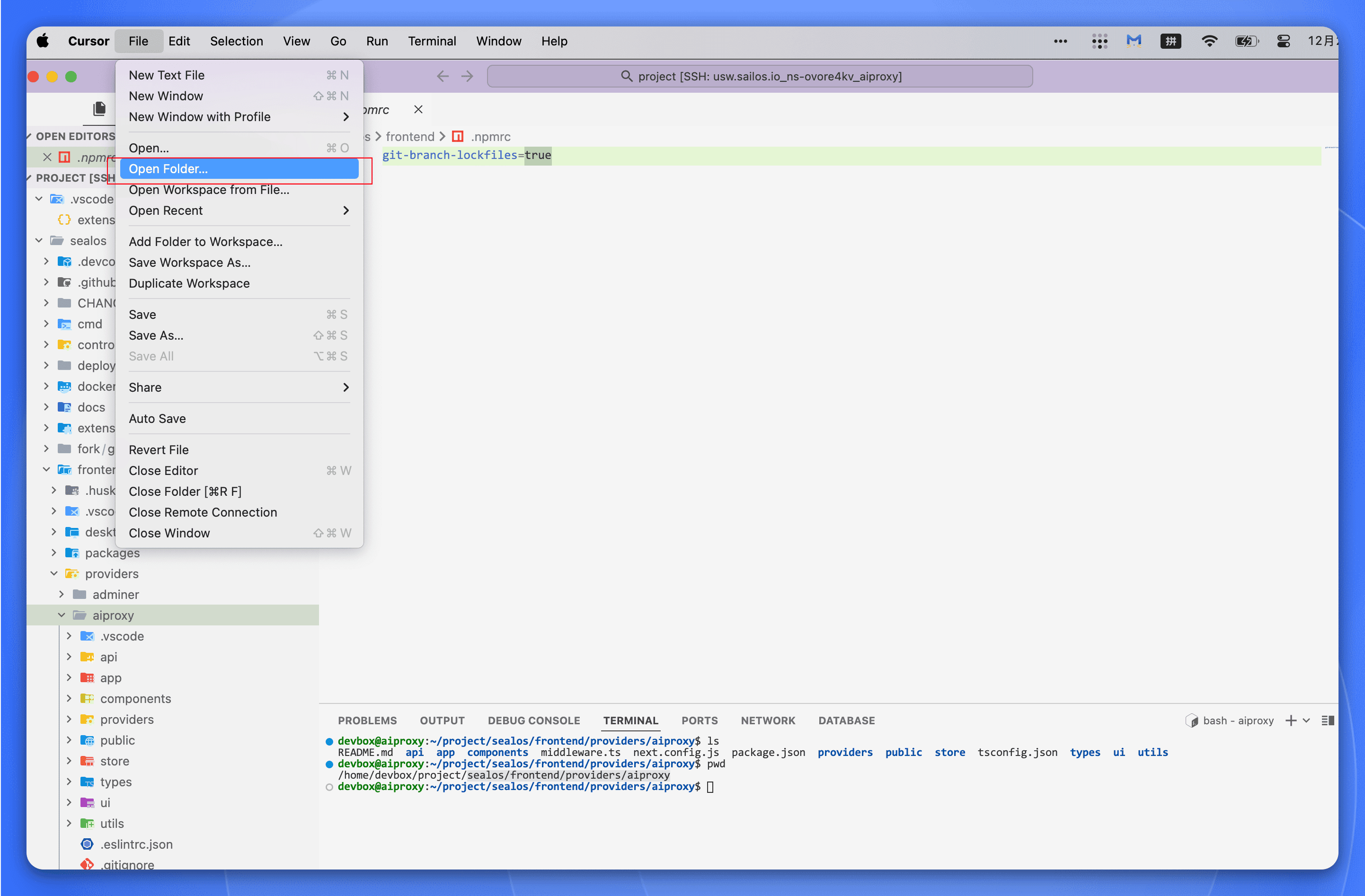Open the terminal launch profile dropdown arrow
This screenshot has width=1365, height=896.
[x=1306, y=720]
